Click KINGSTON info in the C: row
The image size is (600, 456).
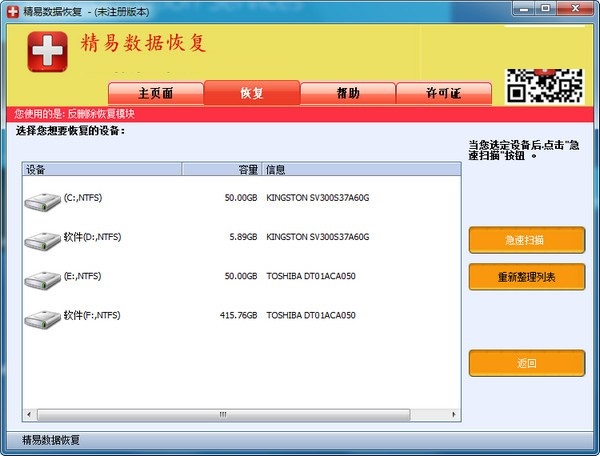[x=318, y=198]
